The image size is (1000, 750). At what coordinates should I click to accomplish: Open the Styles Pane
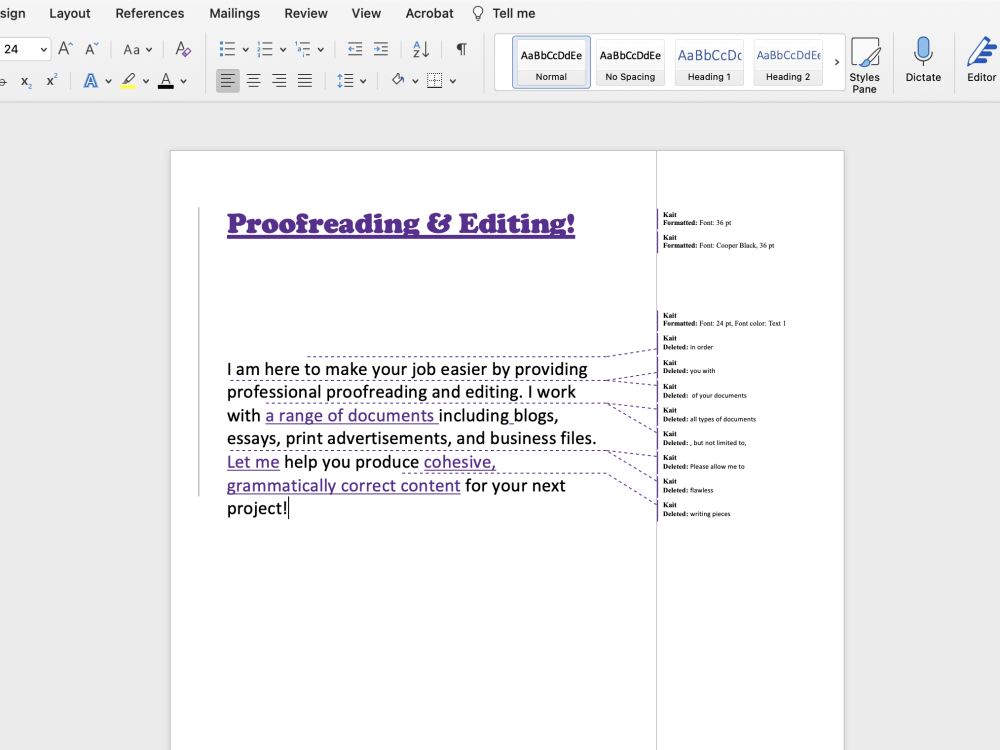[x=865, y=64]
